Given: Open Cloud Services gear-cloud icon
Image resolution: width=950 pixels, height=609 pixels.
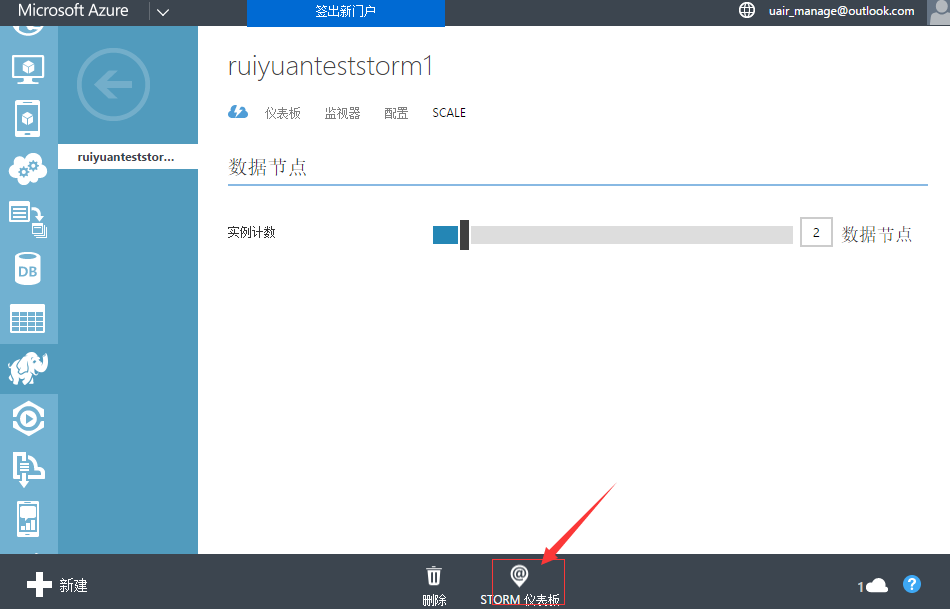Looking at the screenshot, I should tap(28, 168).
